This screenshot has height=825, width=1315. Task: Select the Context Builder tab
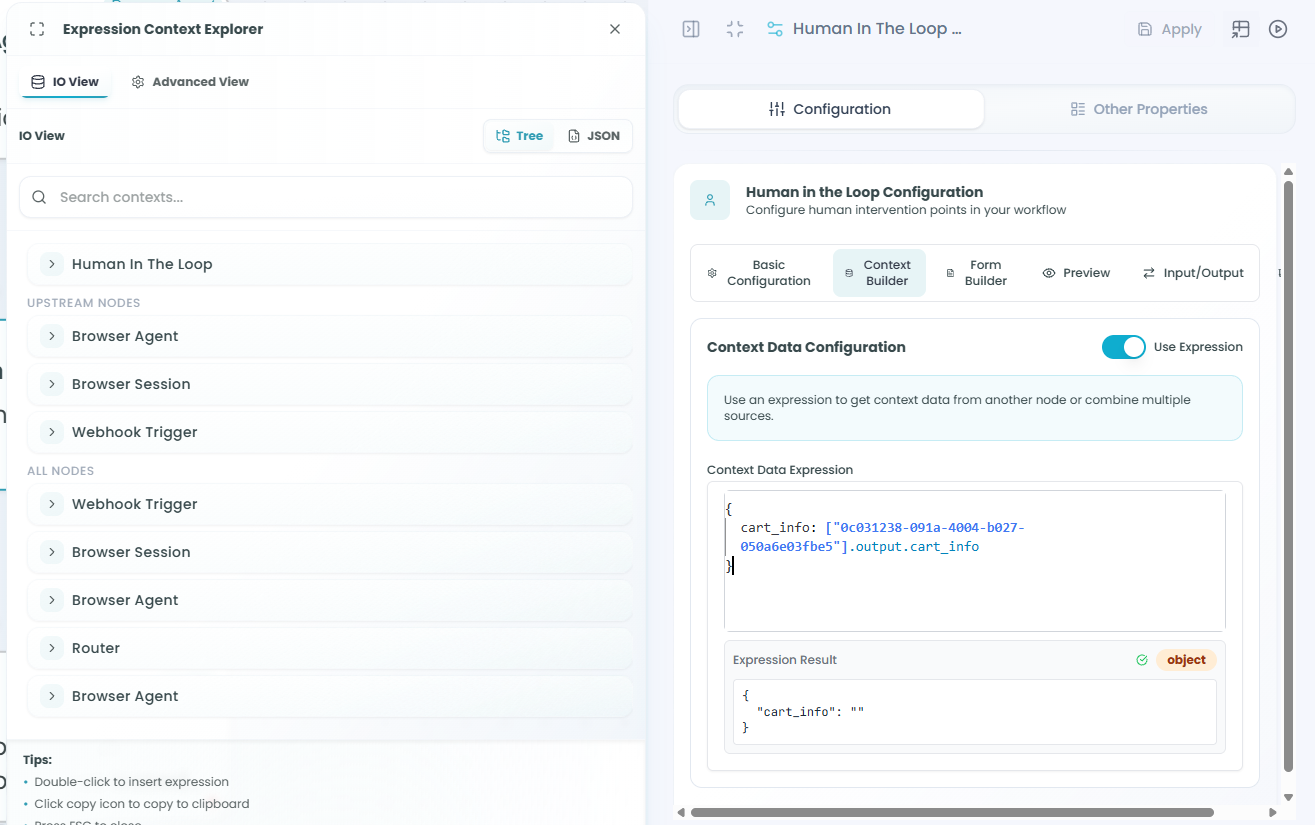[879, 273]
